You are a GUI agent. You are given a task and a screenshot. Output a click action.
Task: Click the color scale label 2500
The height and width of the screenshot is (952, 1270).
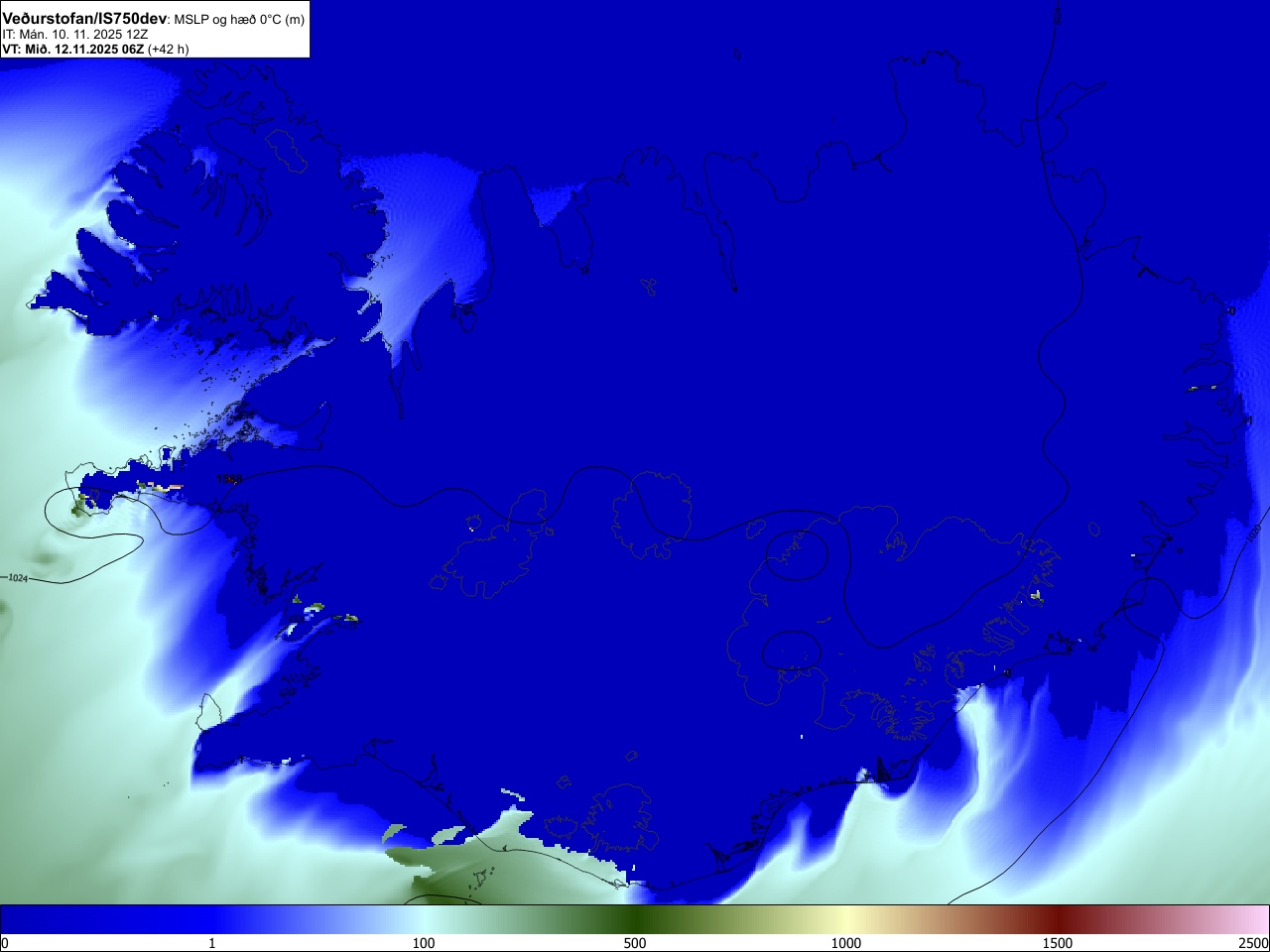1254,943
